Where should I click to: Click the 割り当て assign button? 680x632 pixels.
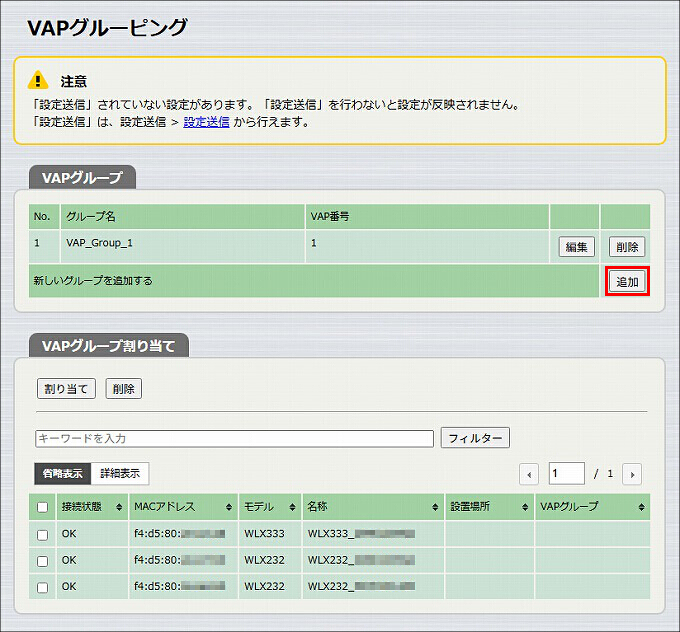tap(66, 389)
